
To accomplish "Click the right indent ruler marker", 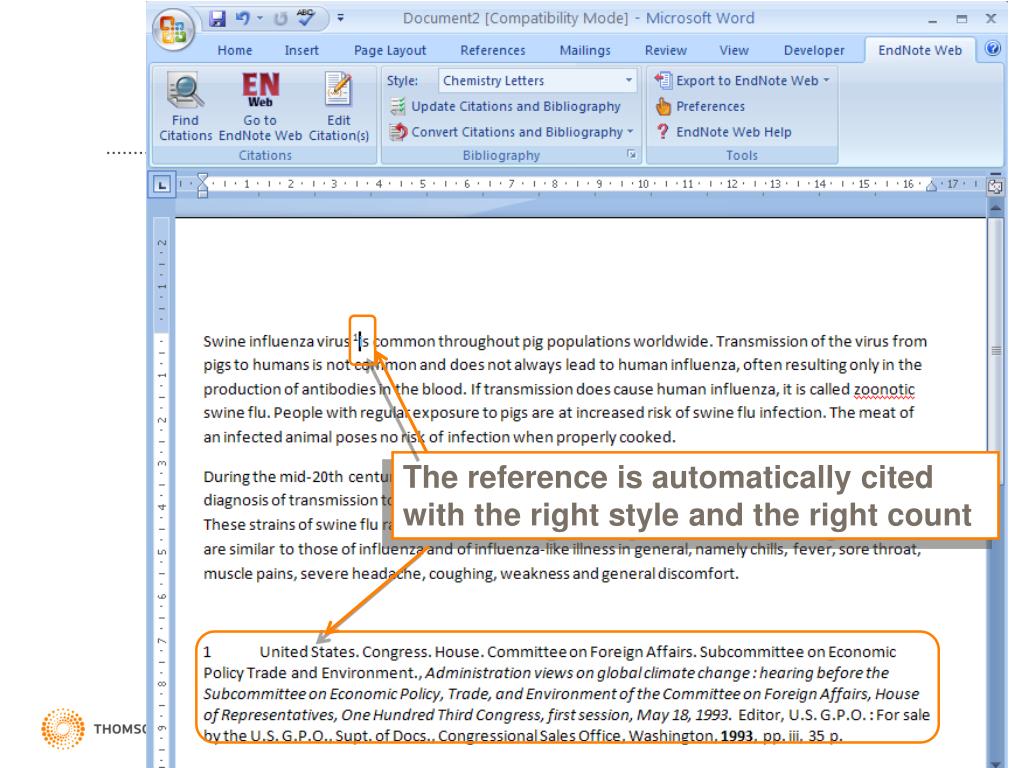I will pos(931,186).
